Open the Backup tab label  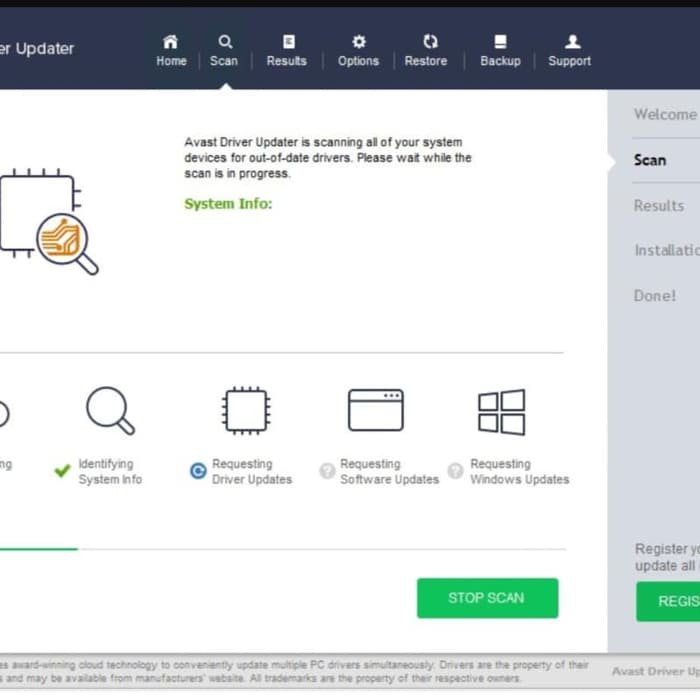click(500, 61)
